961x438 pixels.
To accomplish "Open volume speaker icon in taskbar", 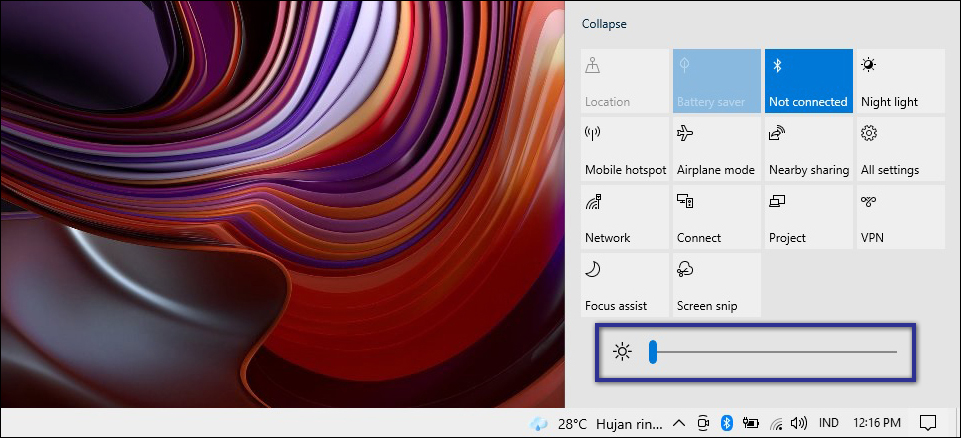I will pyautogui.click(x=798, y=423).
